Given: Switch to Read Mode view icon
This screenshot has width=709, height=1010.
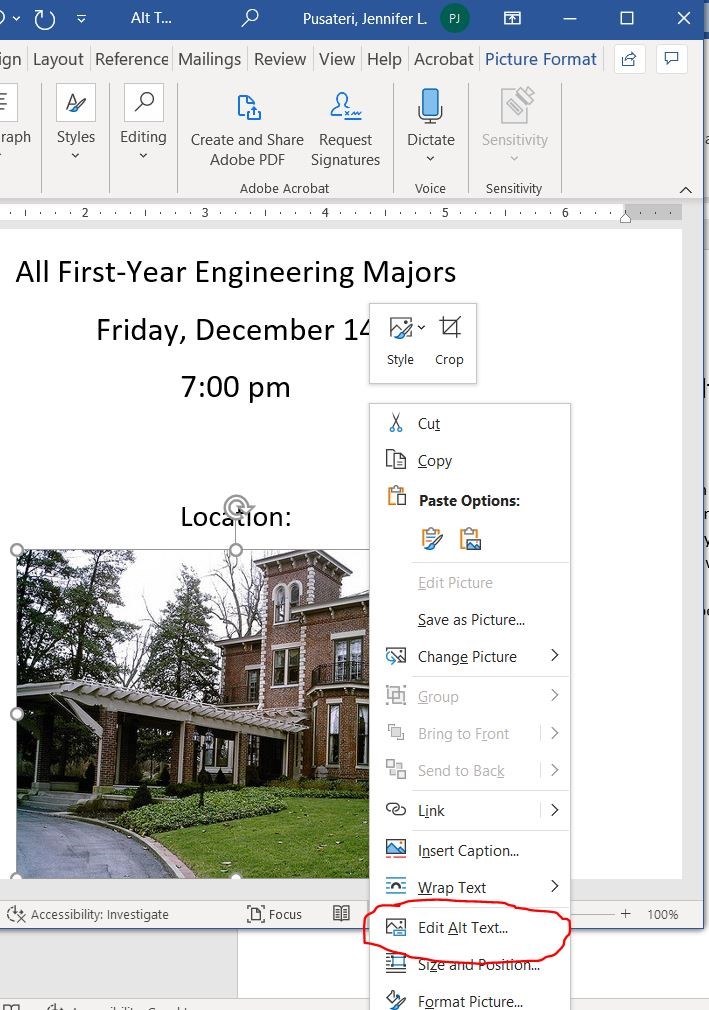Looking at the screenshot, I should point(341,913).
